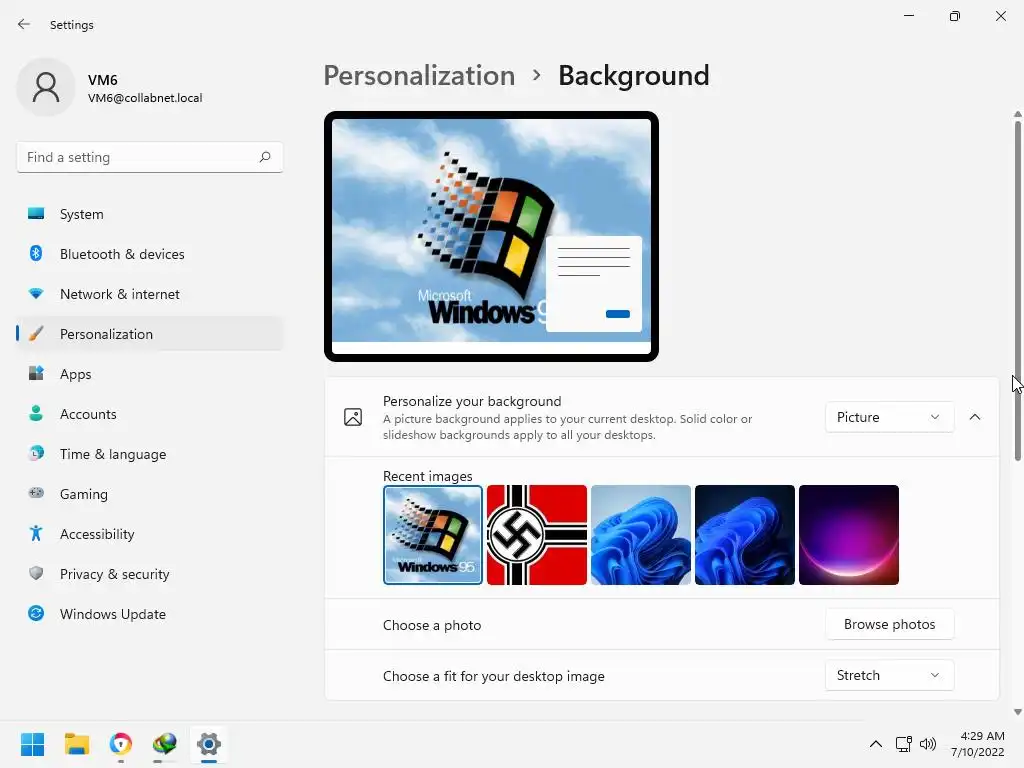The height and width of the screenshot is (768, 1024).
Task: Click the Settings gear icon on the taskbar
Action: pyautogui.click(x=208, y=744)
